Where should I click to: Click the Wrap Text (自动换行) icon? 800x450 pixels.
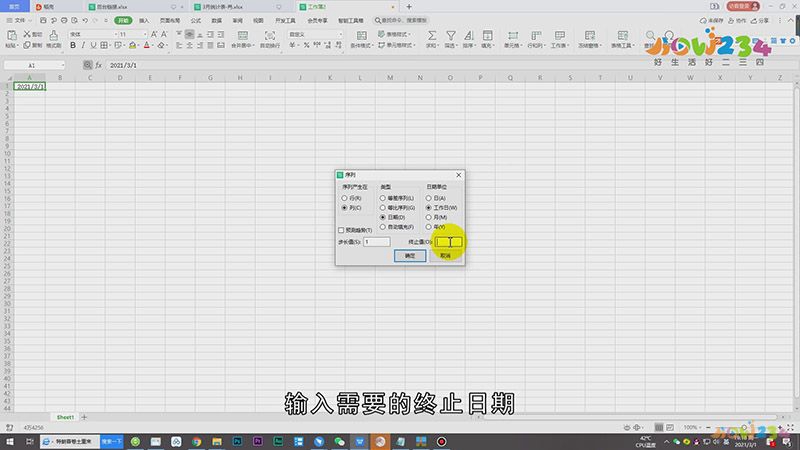click(270, 35)
